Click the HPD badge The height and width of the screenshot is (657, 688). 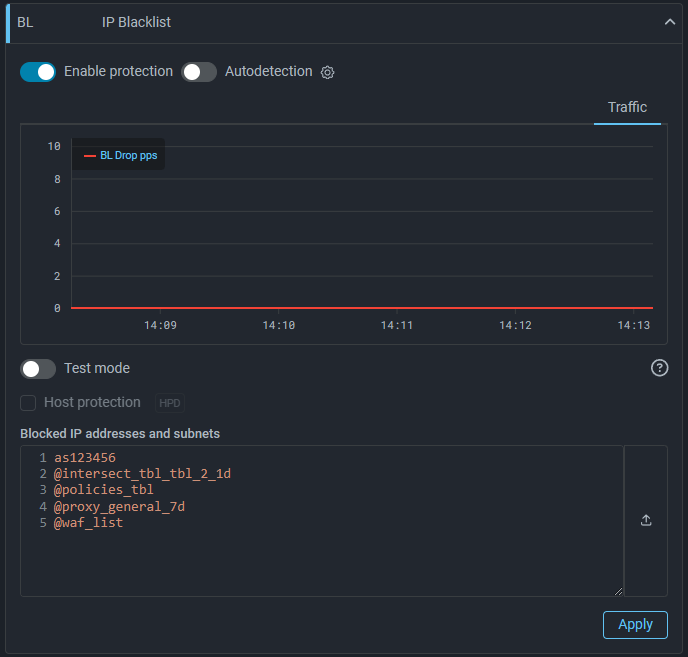[x=170, y=403]
